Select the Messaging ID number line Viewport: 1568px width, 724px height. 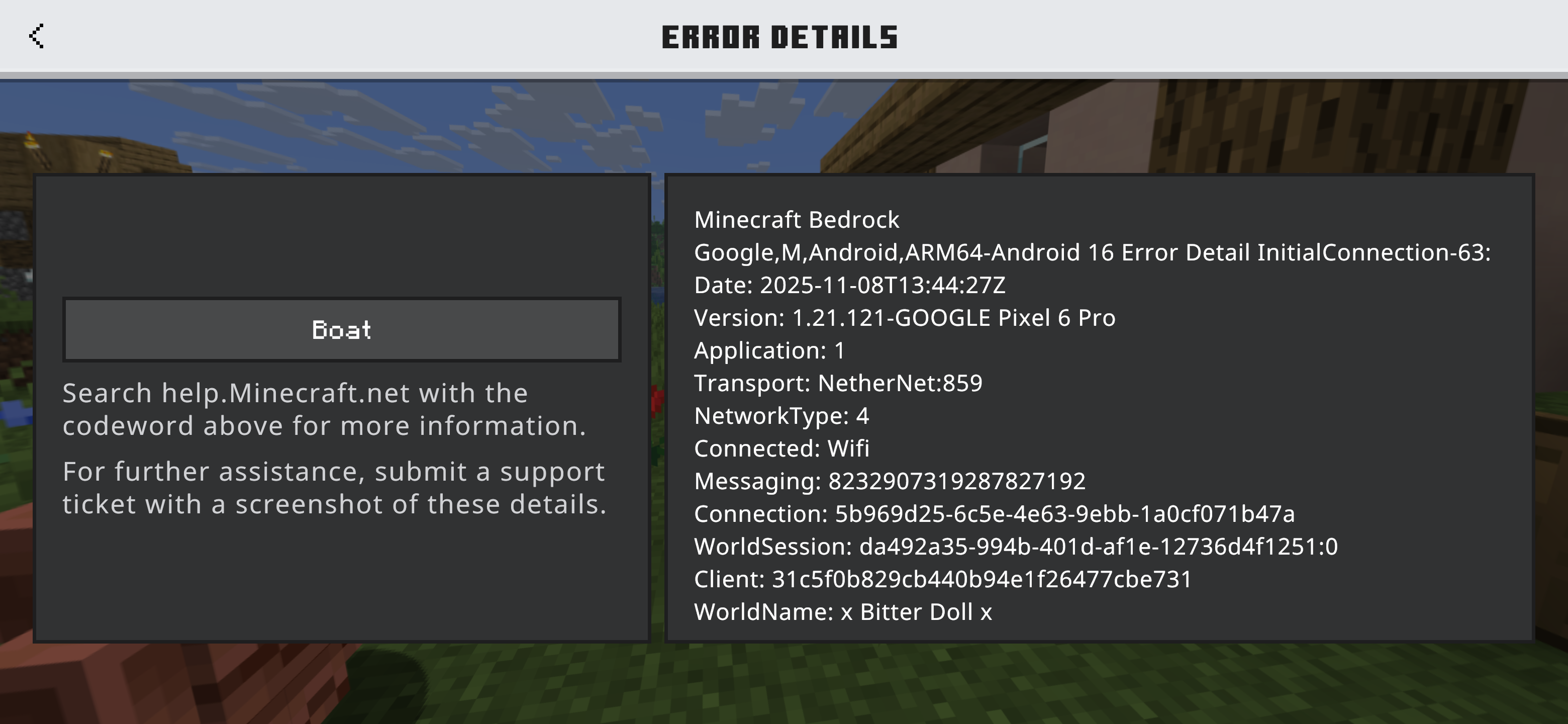890,481
